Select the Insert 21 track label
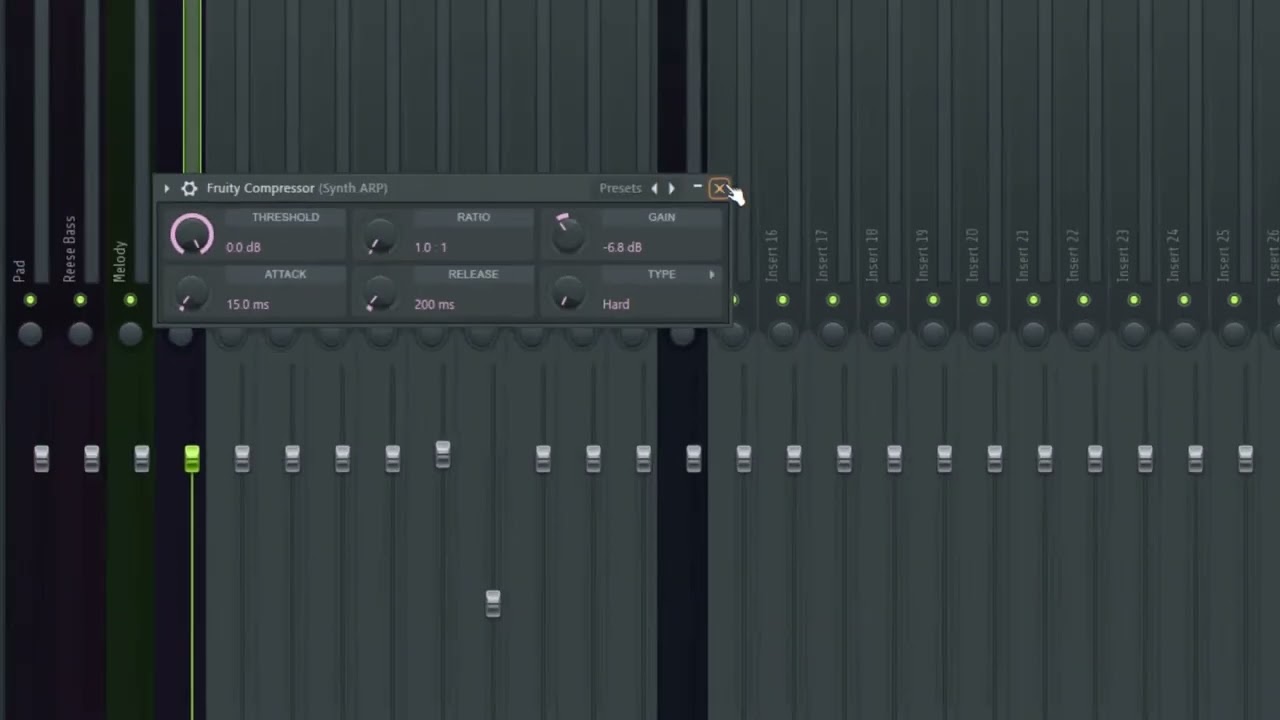This screenshot has height=720, width=1280. click(1022, 255)
